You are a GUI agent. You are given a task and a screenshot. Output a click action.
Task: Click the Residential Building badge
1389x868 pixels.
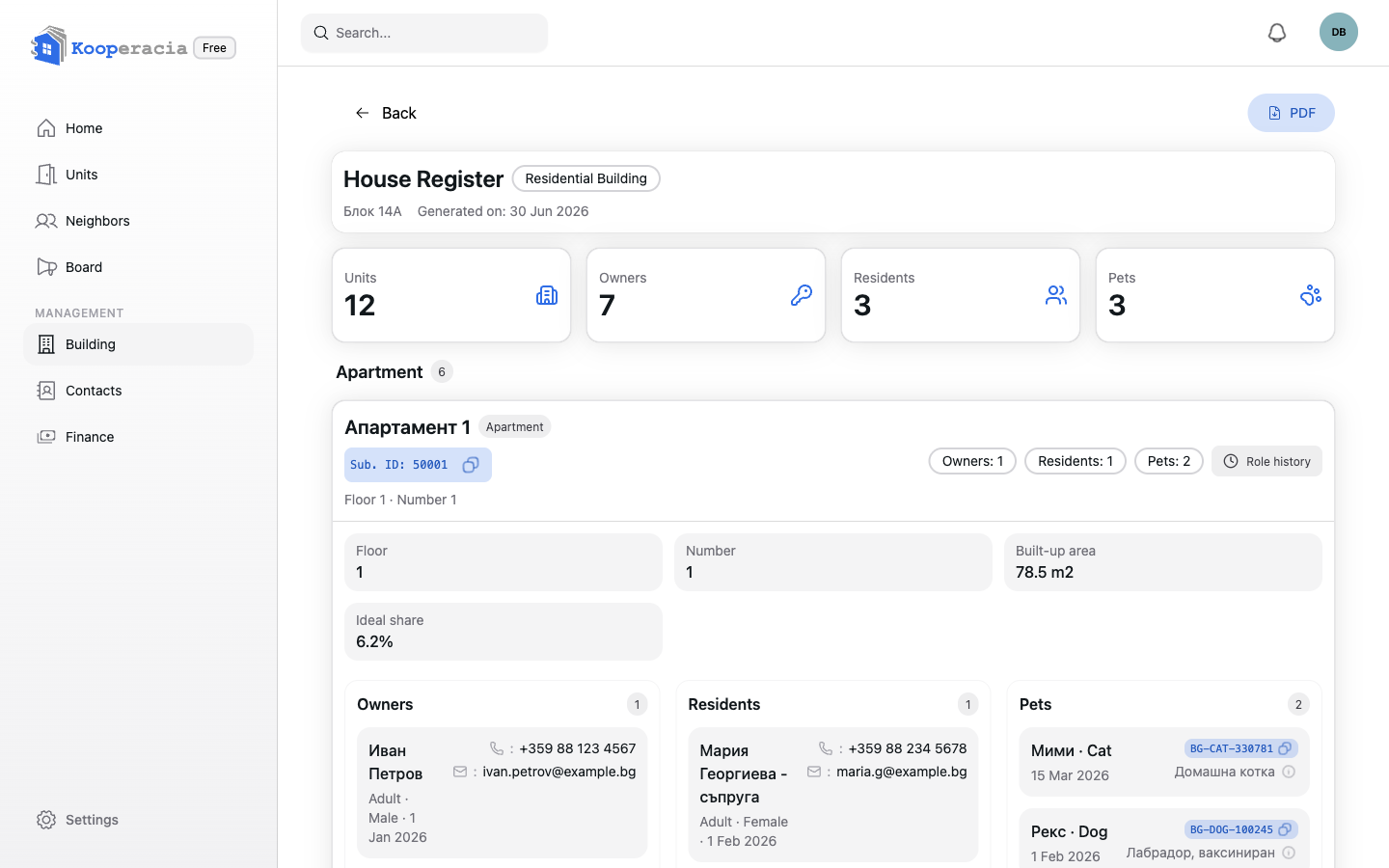tap(586, 178)
